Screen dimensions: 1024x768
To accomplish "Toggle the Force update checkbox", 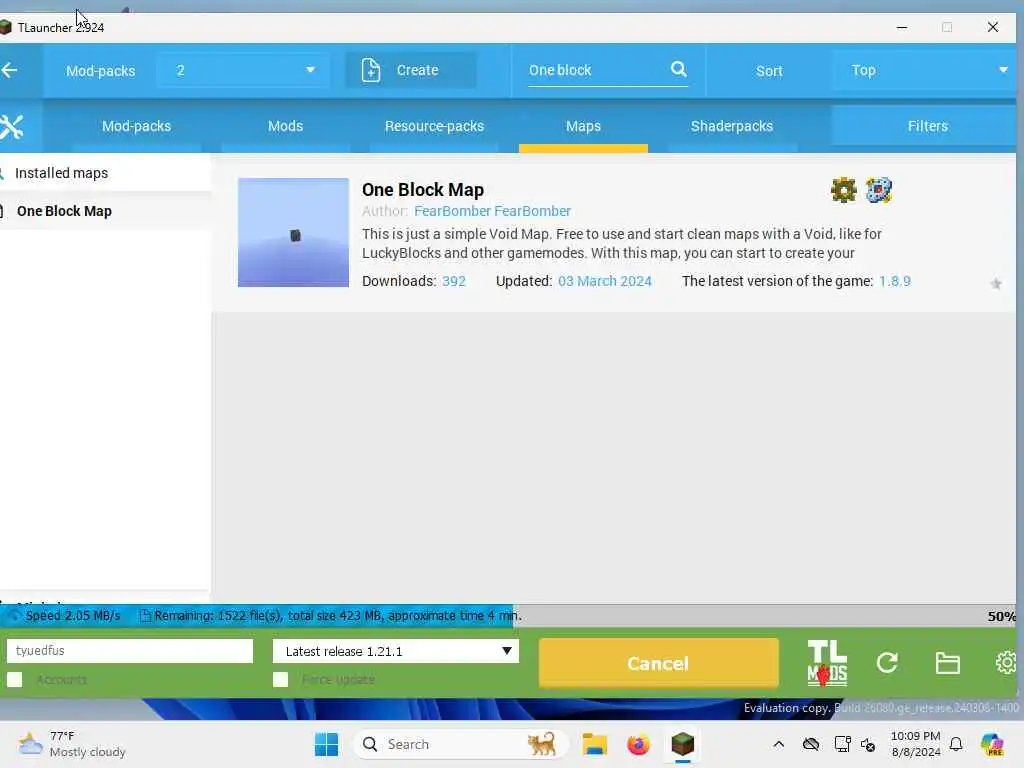I will pos(280,679).
